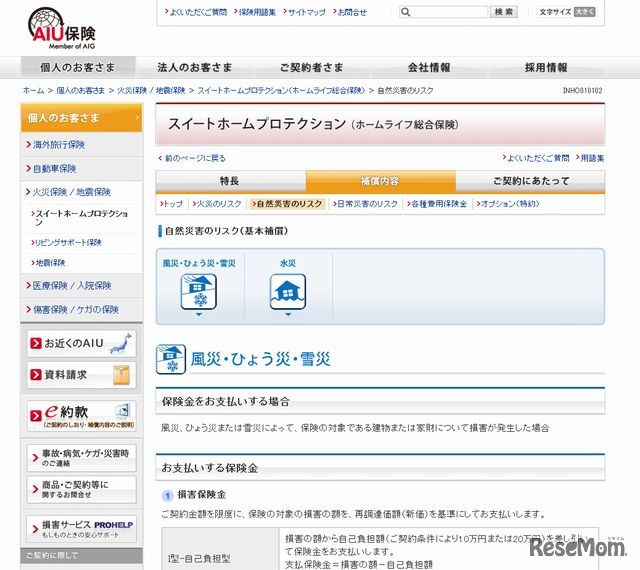Screen dimensions: 640x570
Task: Jump down via arrow under 風災 icon
Action: coord(199,314)
